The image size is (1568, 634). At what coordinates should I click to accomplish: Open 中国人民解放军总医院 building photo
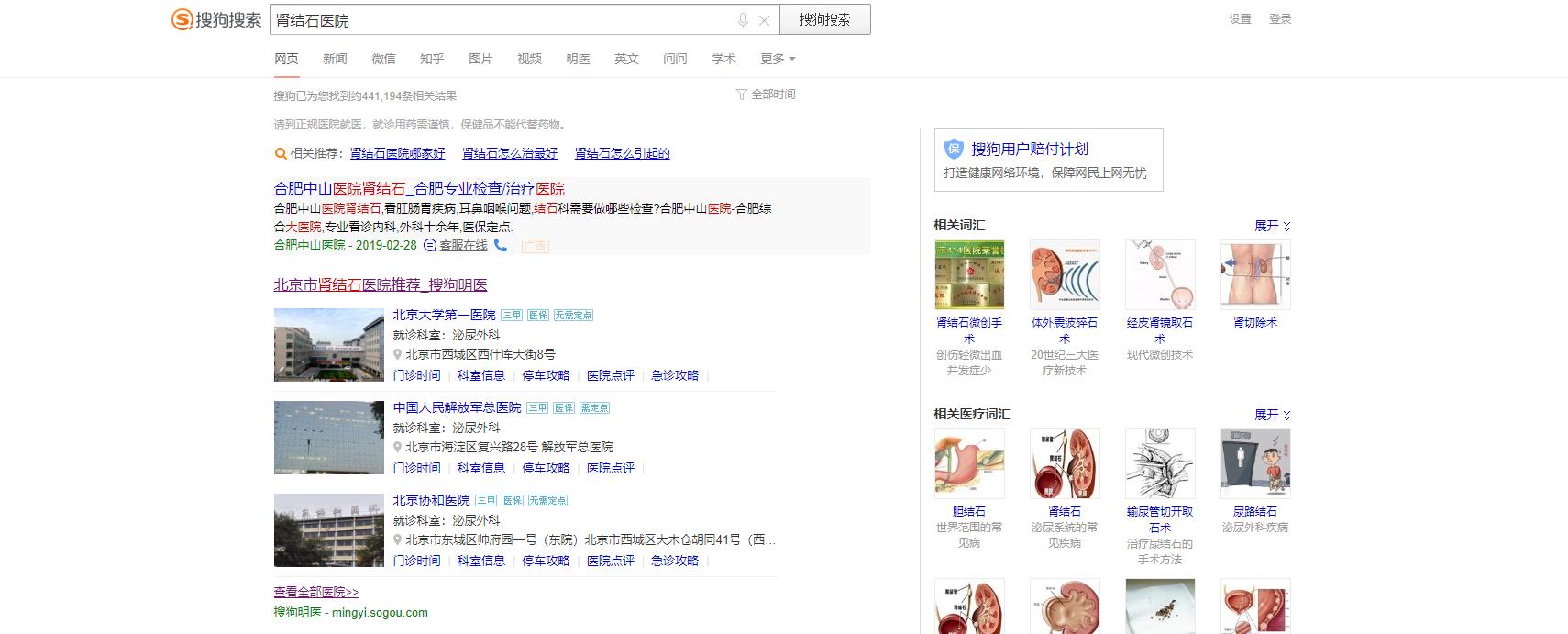[x=329, y=438]
